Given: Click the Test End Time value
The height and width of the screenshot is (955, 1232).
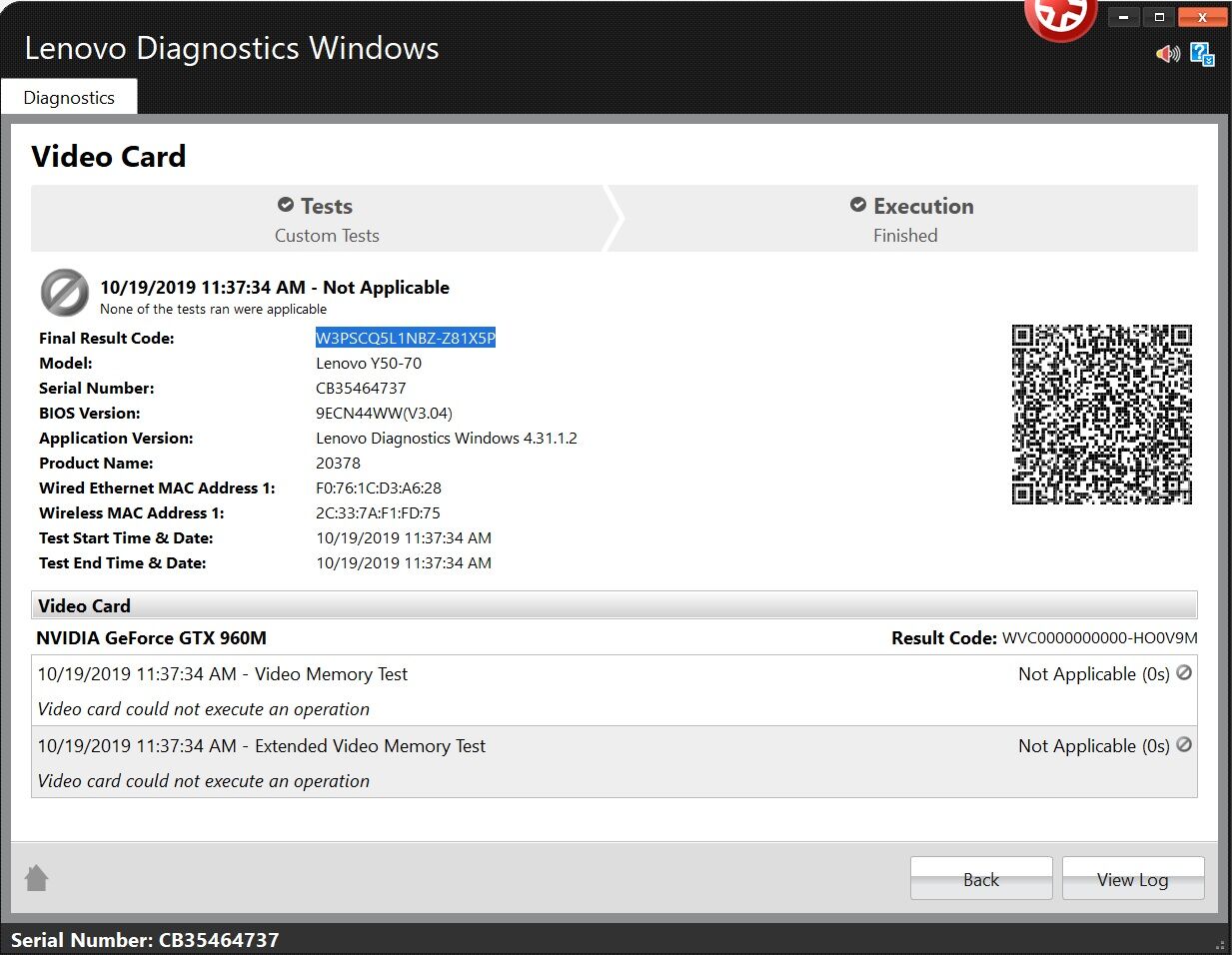Looking at the screenshot, I should point(404,562).
